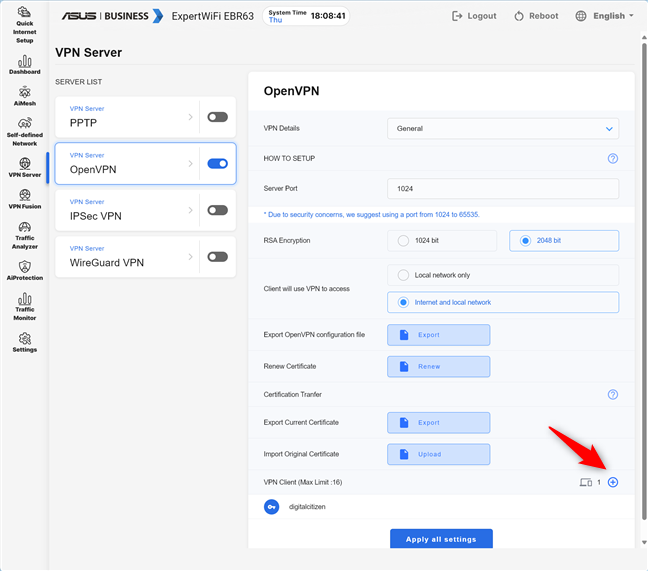
Task: Turn off the OpenVPN server toggle
Action: 217,164
